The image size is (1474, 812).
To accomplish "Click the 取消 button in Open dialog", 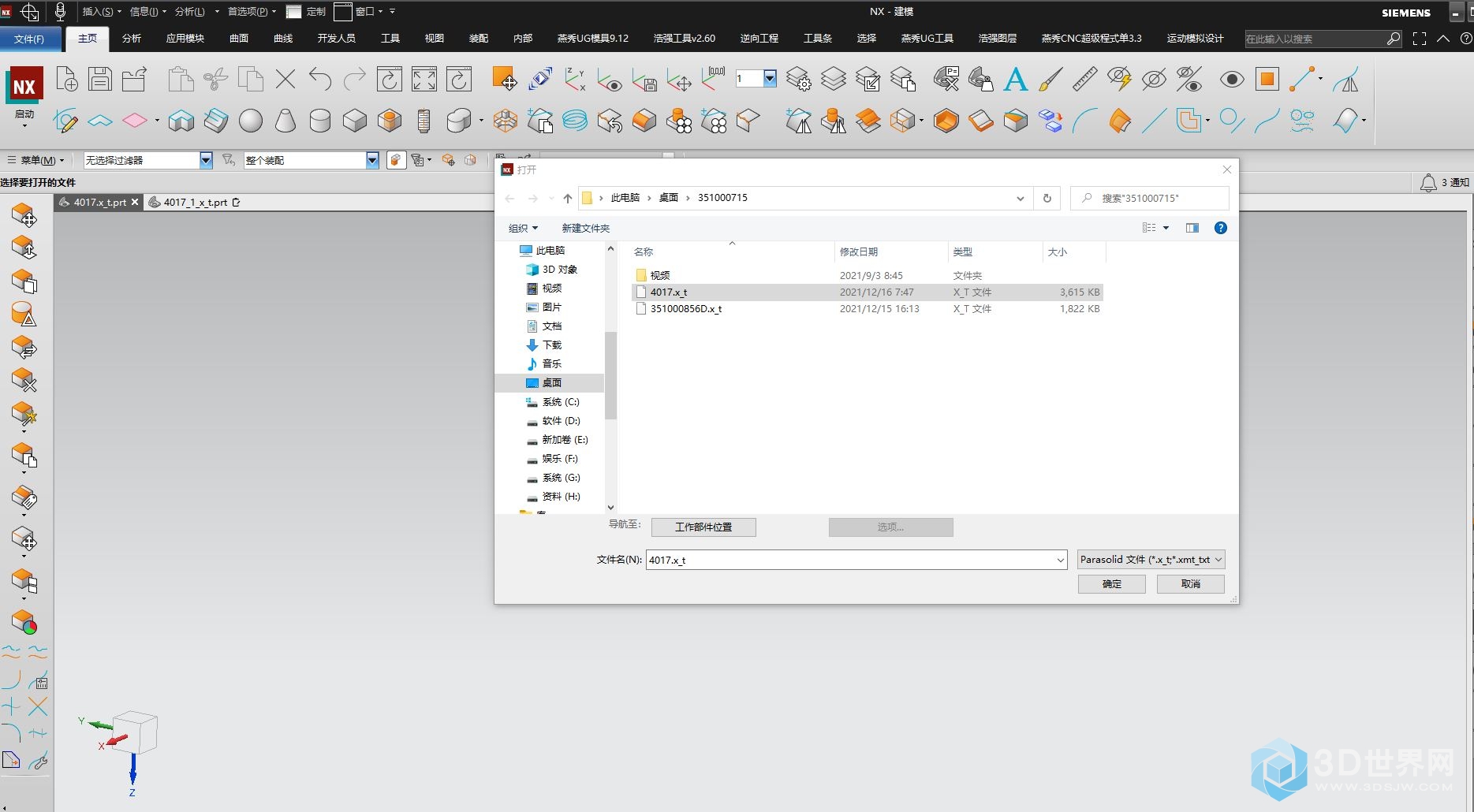I will coord(1191,584).
